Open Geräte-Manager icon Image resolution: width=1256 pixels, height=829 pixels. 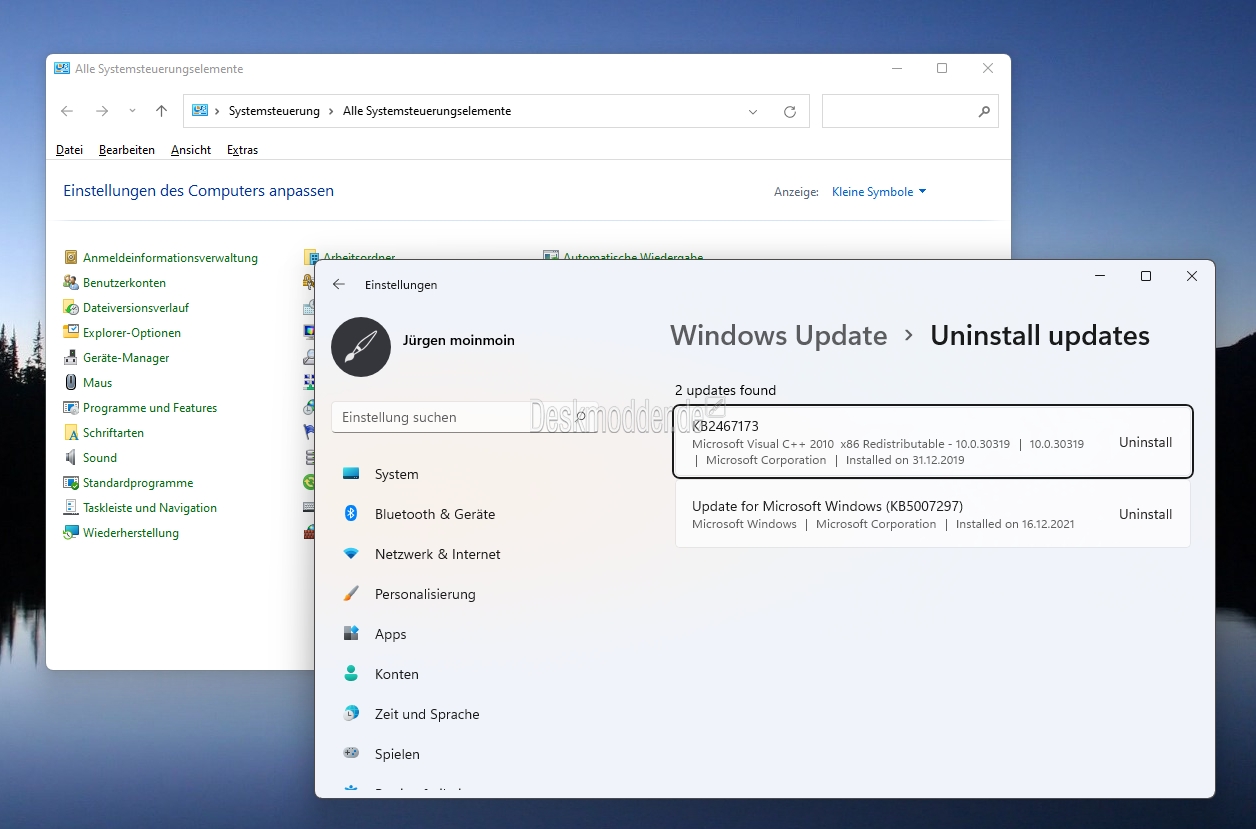coord(70,357)
